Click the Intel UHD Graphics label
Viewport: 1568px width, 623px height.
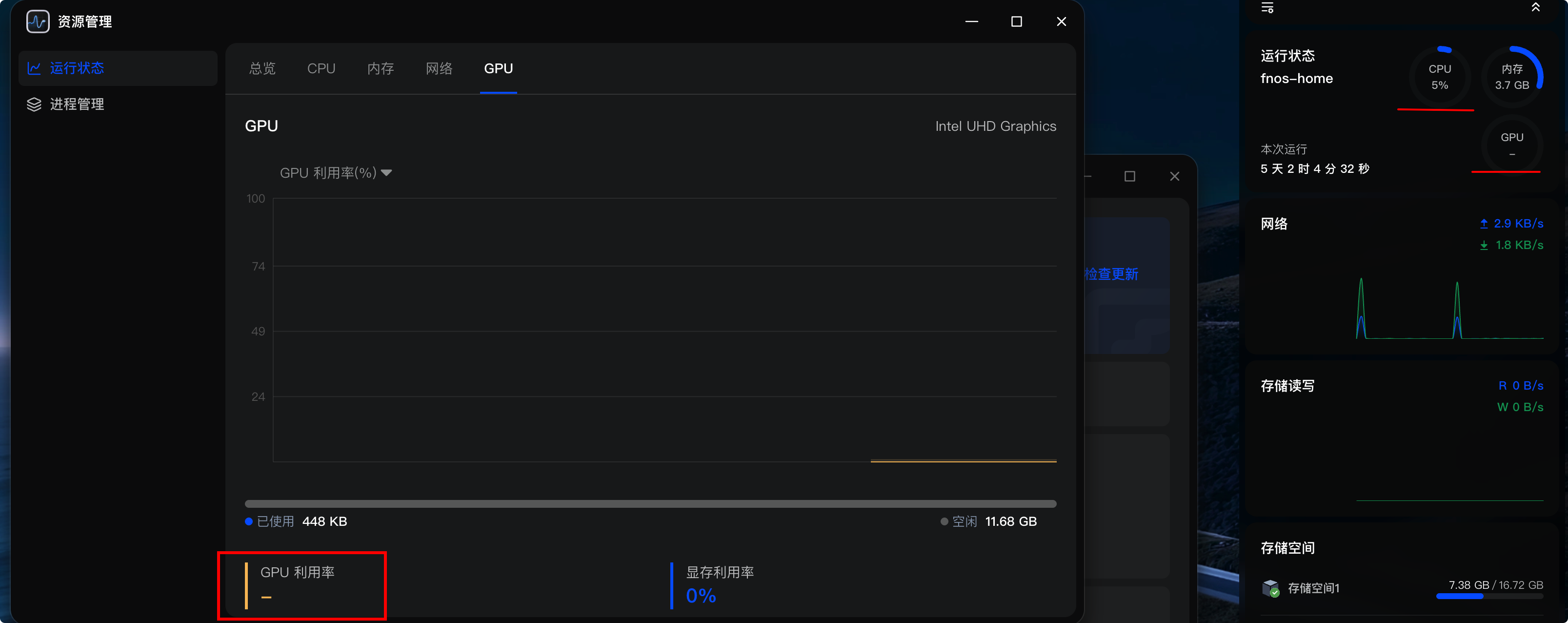click(996, 126)
